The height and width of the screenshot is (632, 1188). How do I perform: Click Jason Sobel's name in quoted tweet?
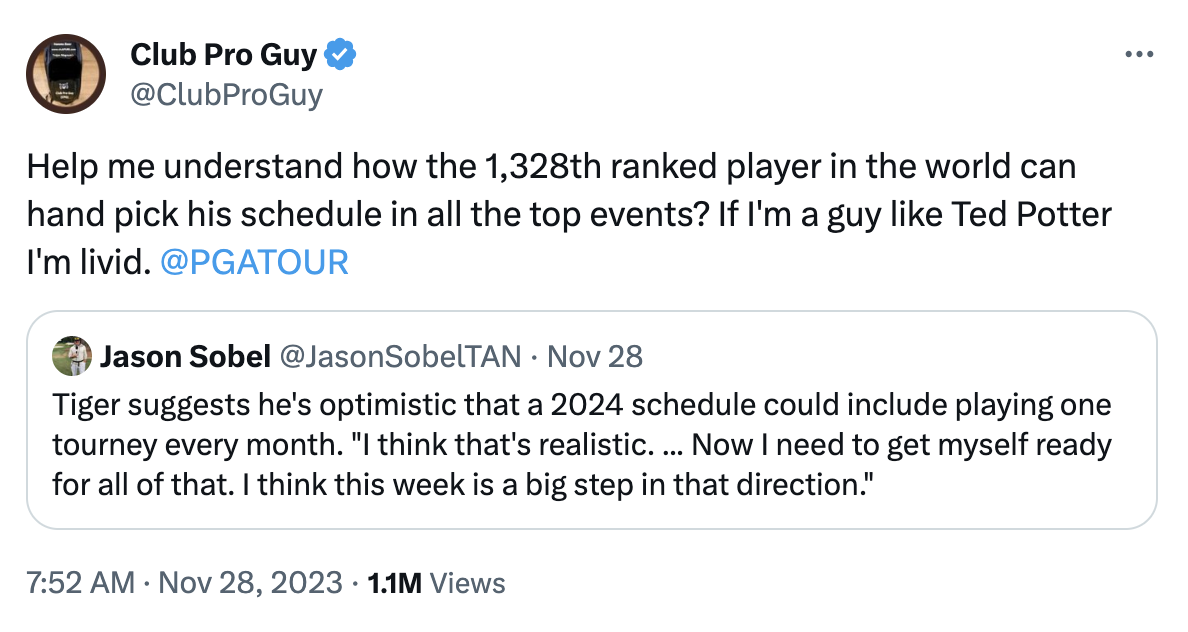pos(186,356)
